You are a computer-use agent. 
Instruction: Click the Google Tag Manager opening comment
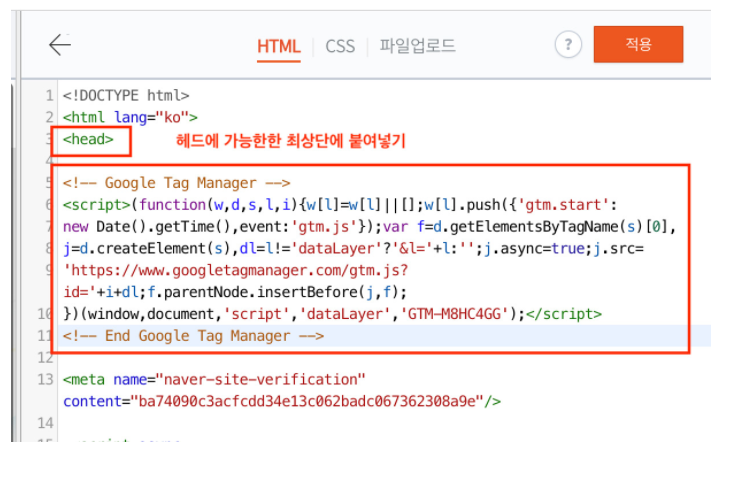(x=177, y=183)
